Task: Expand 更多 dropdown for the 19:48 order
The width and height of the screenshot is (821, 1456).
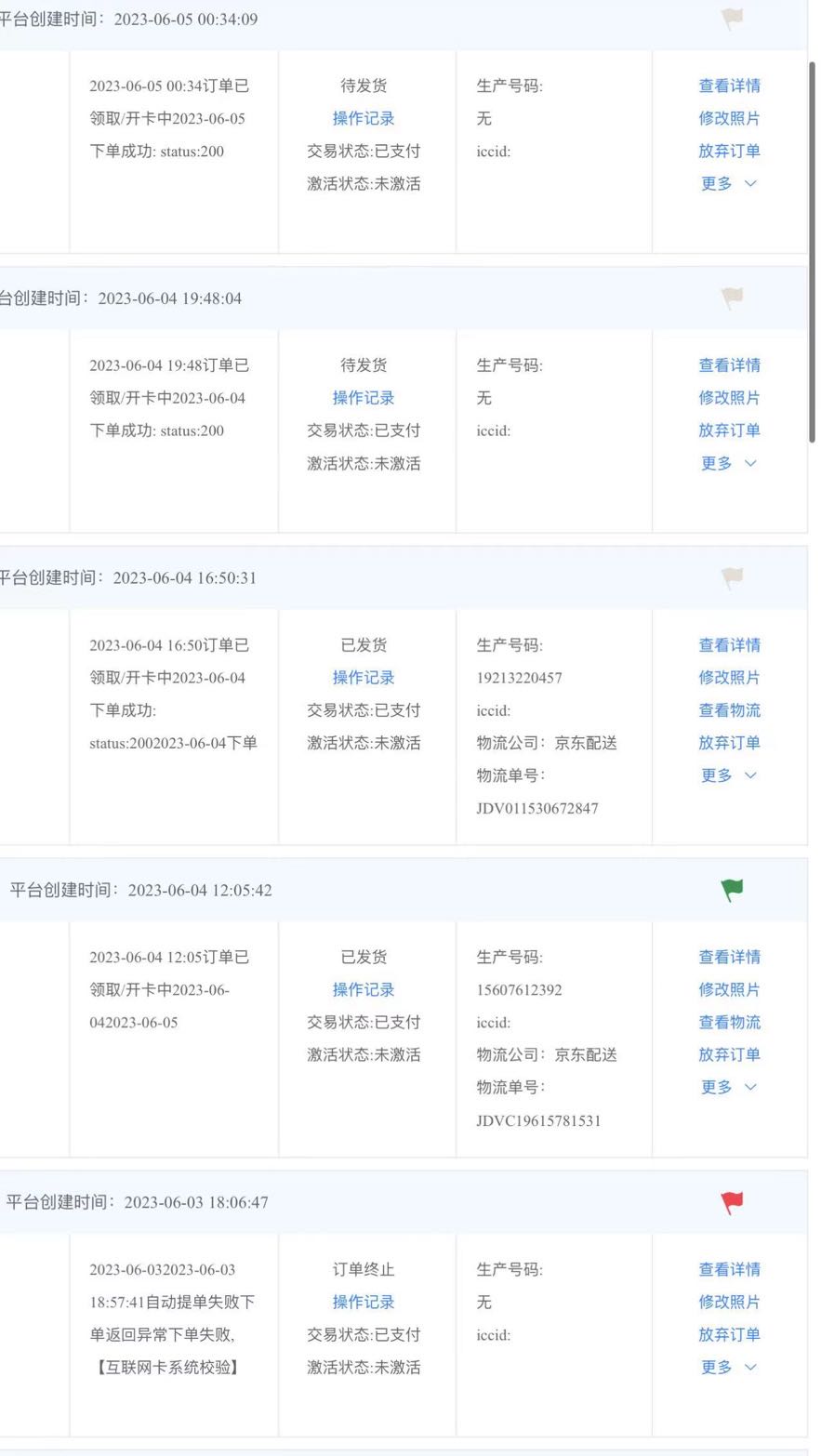Action: 728,463
